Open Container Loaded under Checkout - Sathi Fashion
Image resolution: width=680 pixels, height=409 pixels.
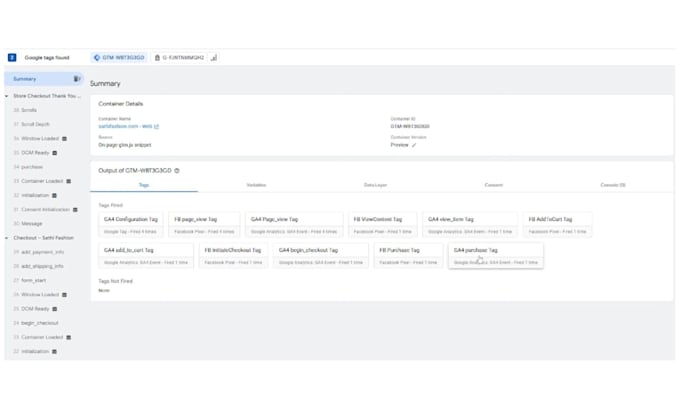[x=42, y=337]
